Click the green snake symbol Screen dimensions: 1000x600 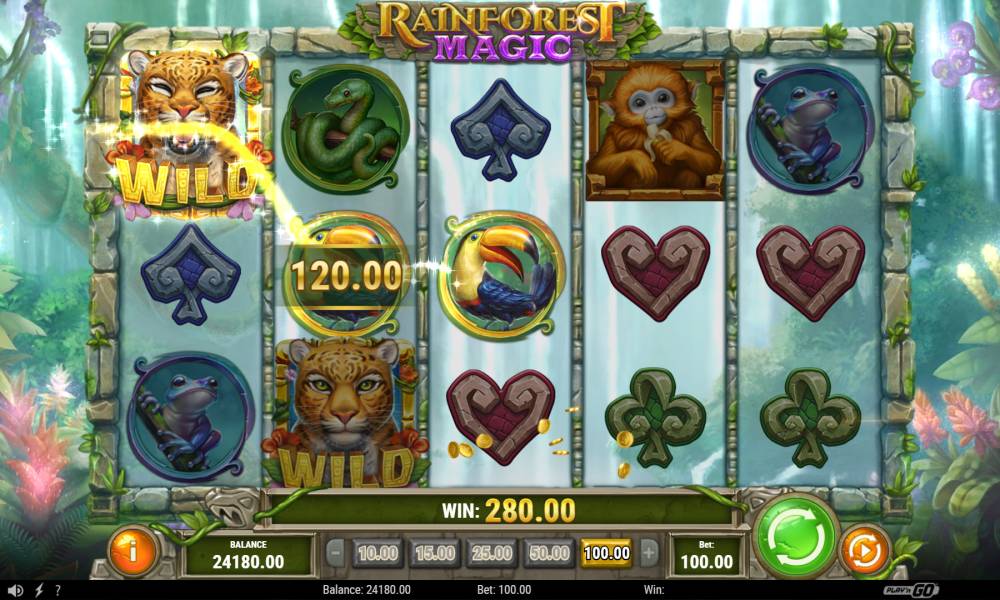click(346, 130)
